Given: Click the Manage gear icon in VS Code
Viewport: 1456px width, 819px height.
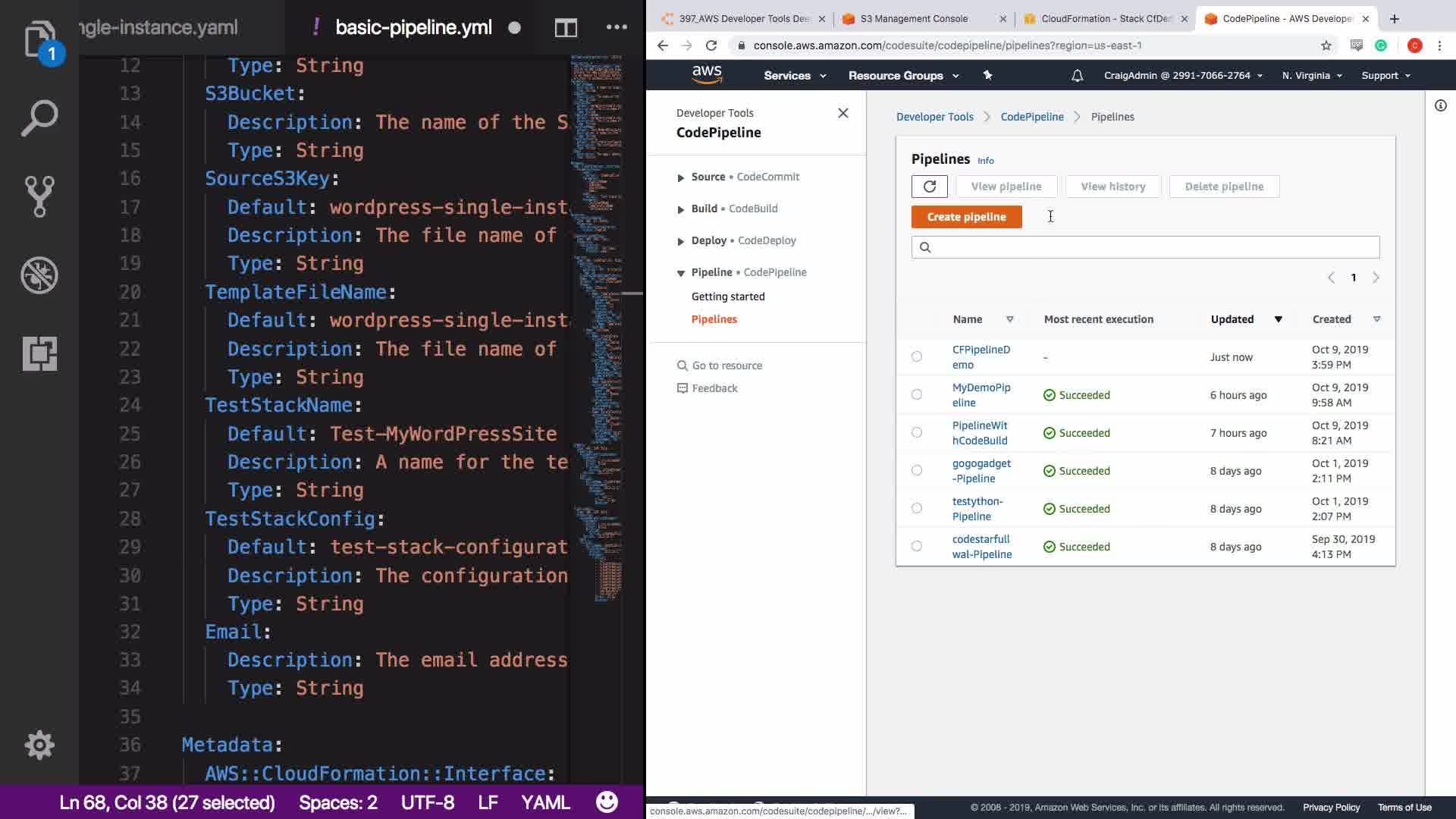Looking at the screenshot, I should tap(39, 745).
